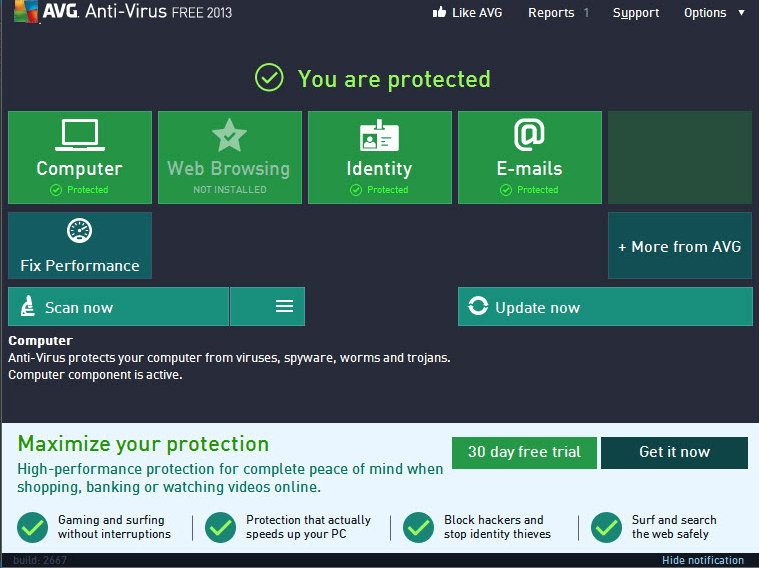
Task: Click the Computer laptop icon
Action: (x=79, y=135)
